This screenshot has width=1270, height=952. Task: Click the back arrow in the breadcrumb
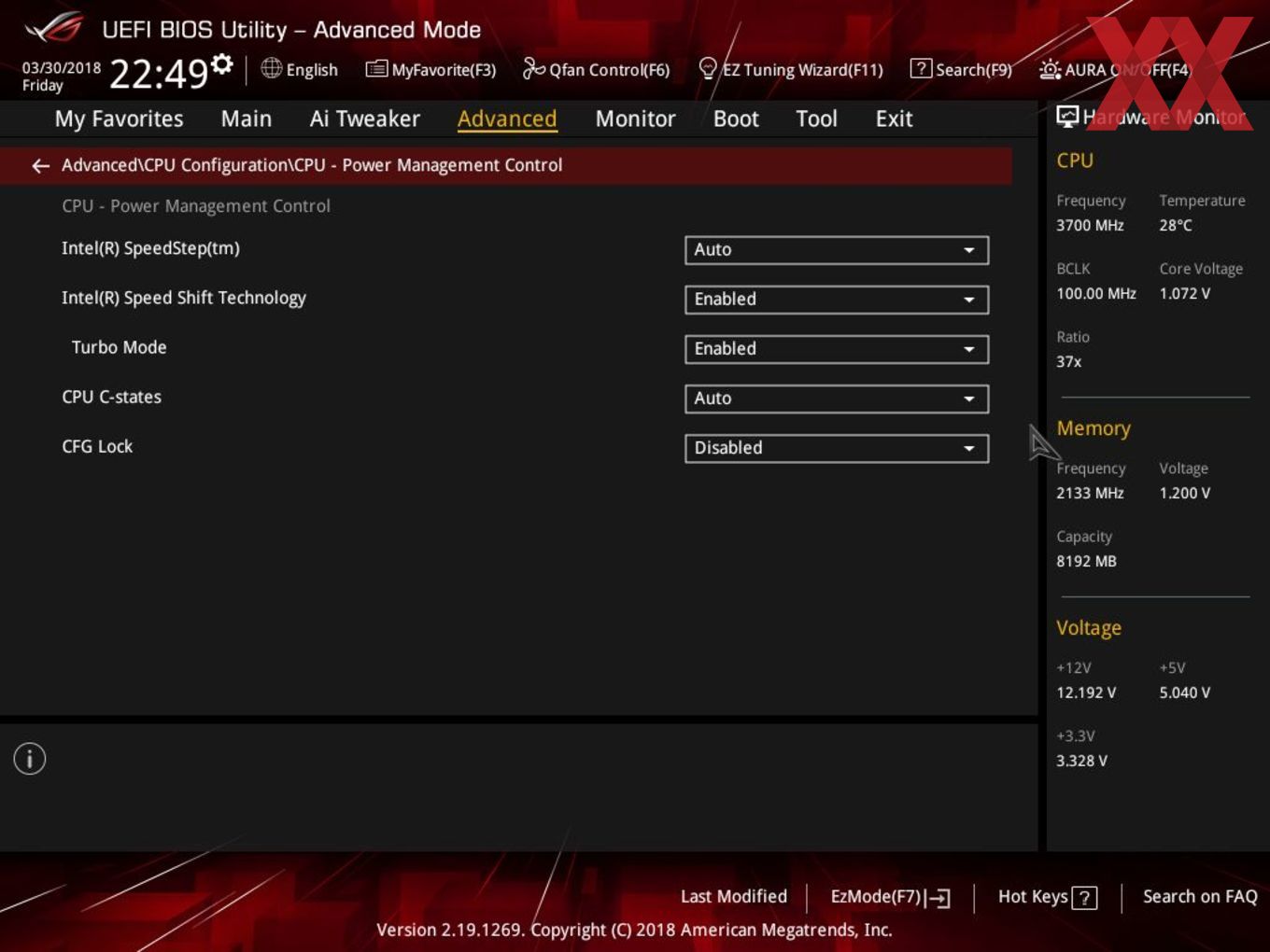point(40,165)
